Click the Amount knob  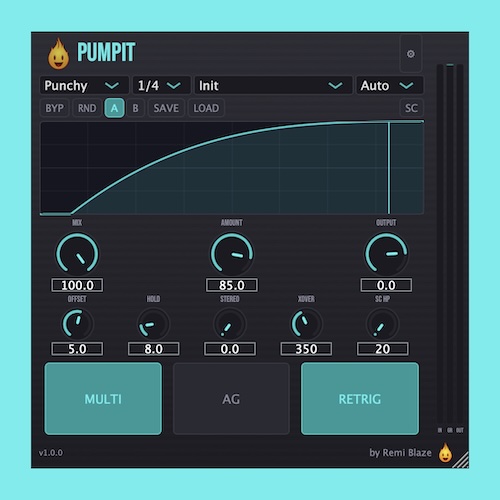tap(232, 254)
